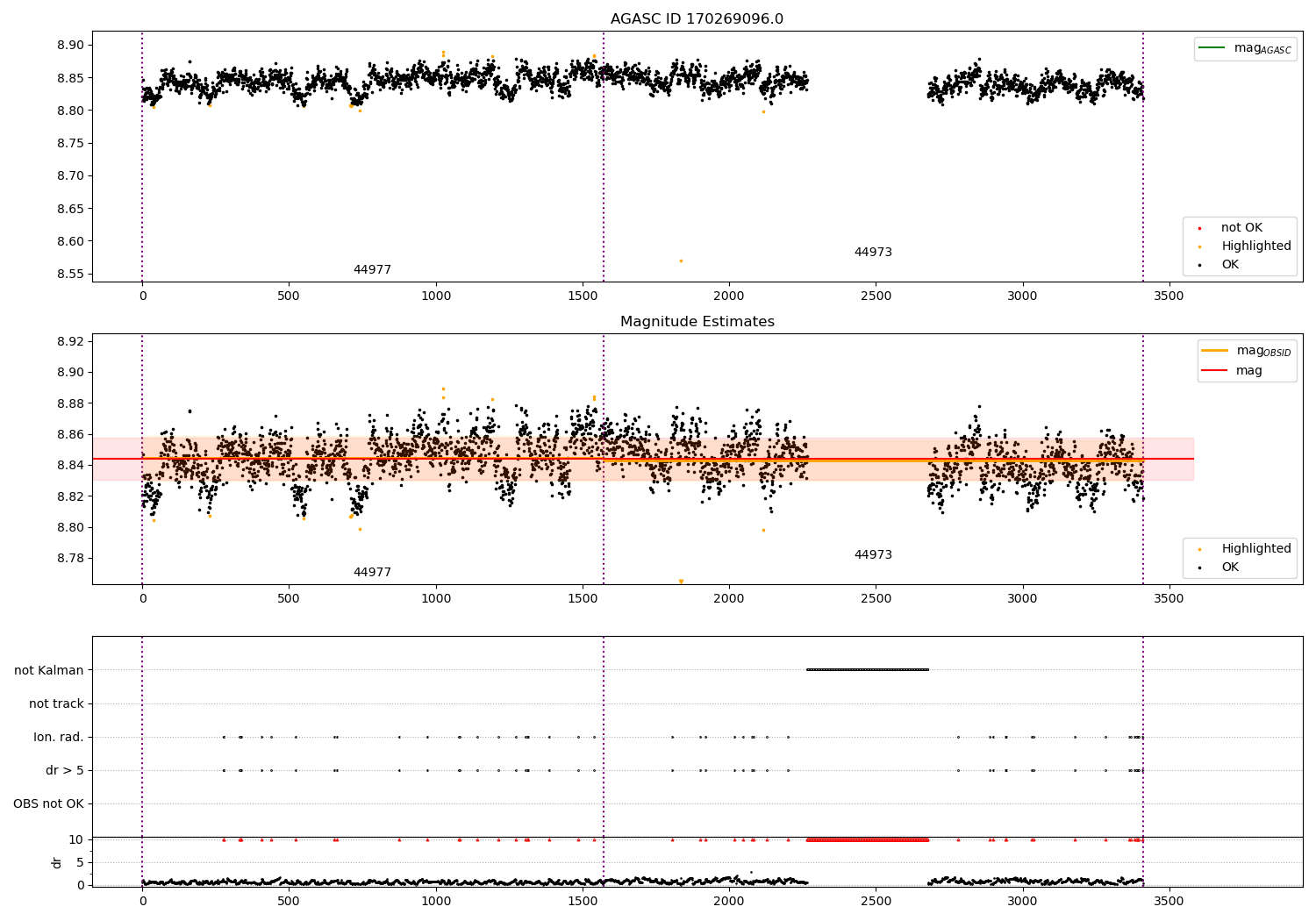Click the "10" tick on the dr axis
The image size is (1316, 921).
pos(77,840)
